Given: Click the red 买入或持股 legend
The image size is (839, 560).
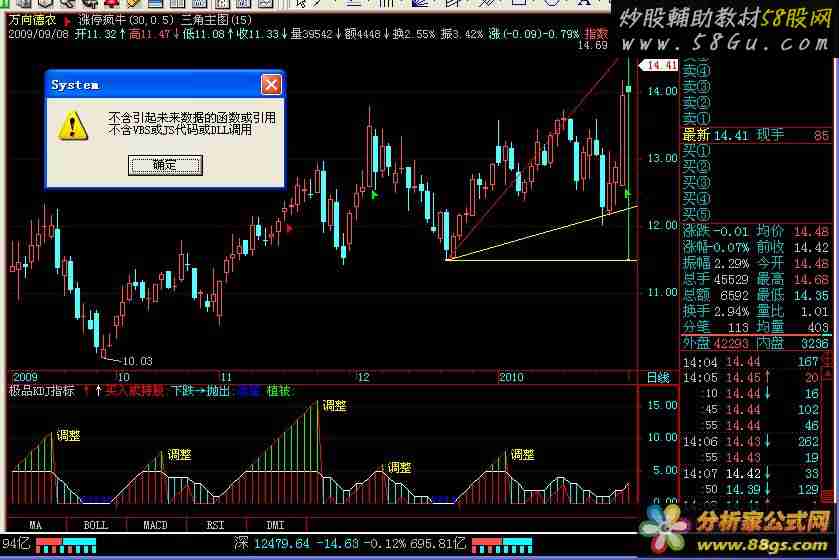Looking at the screenshot, I should (134, 392).
